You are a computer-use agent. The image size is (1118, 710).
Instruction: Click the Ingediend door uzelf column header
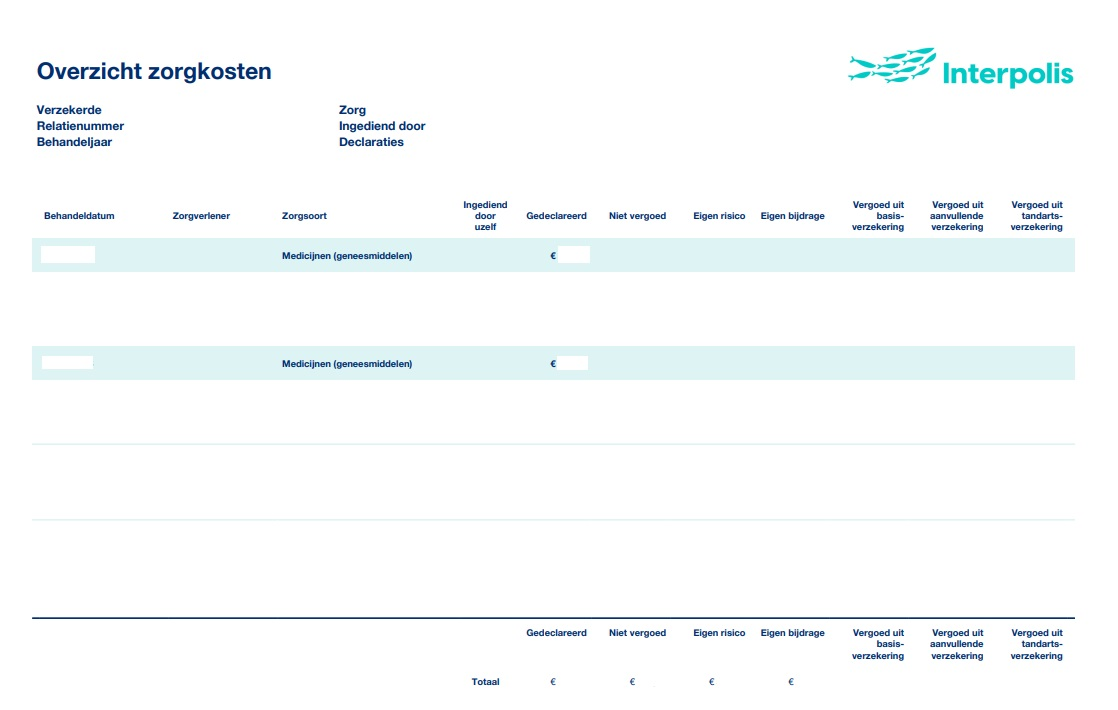click(485, 216)
